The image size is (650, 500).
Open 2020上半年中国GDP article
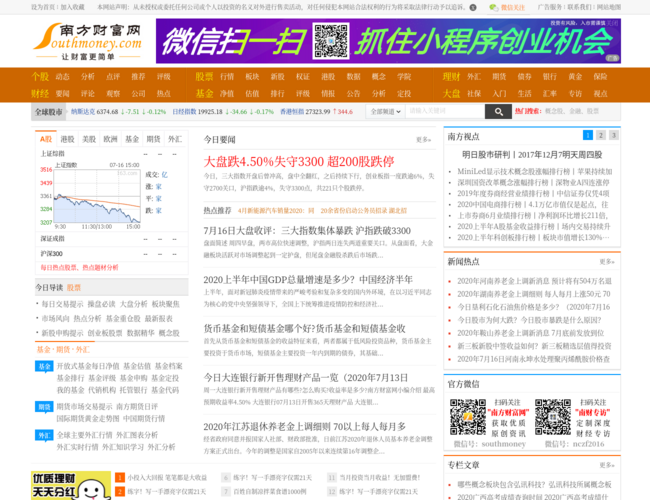pos(308,280)
